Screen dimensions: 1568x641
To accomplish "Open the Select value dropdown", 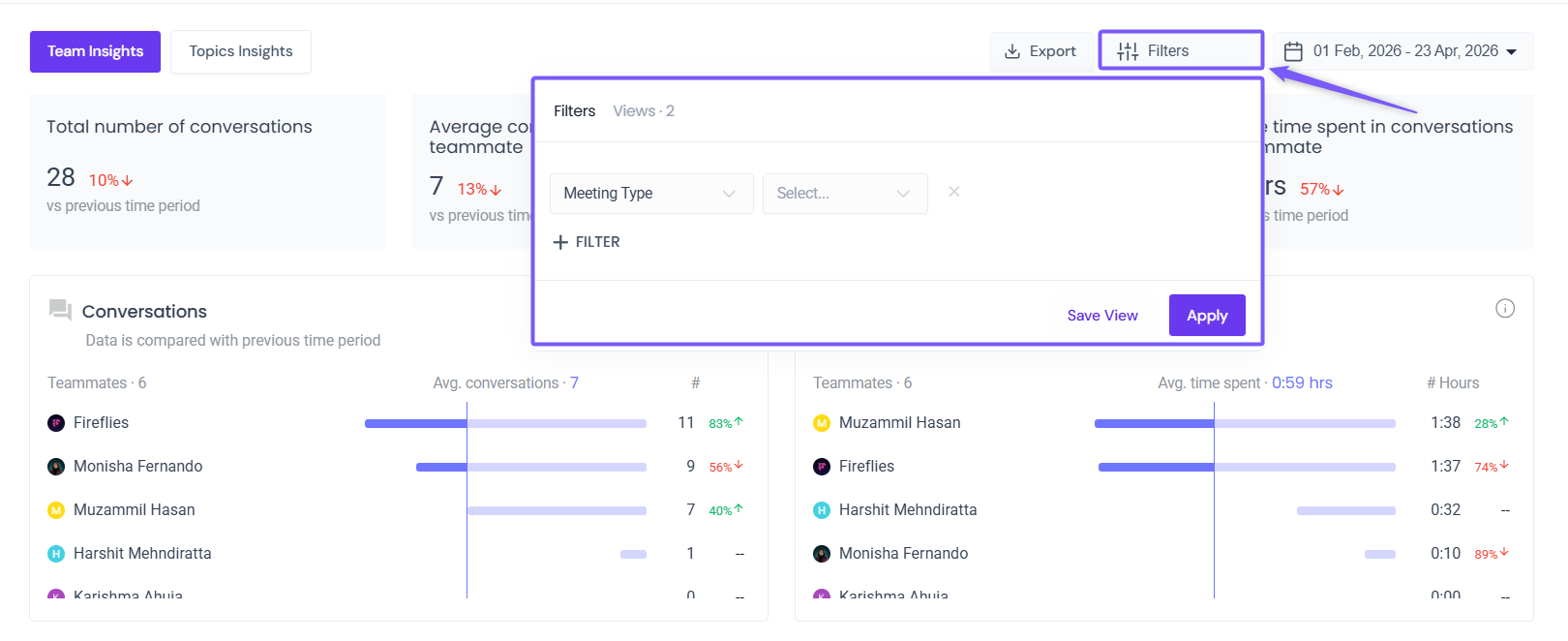I will pos(845,194).
